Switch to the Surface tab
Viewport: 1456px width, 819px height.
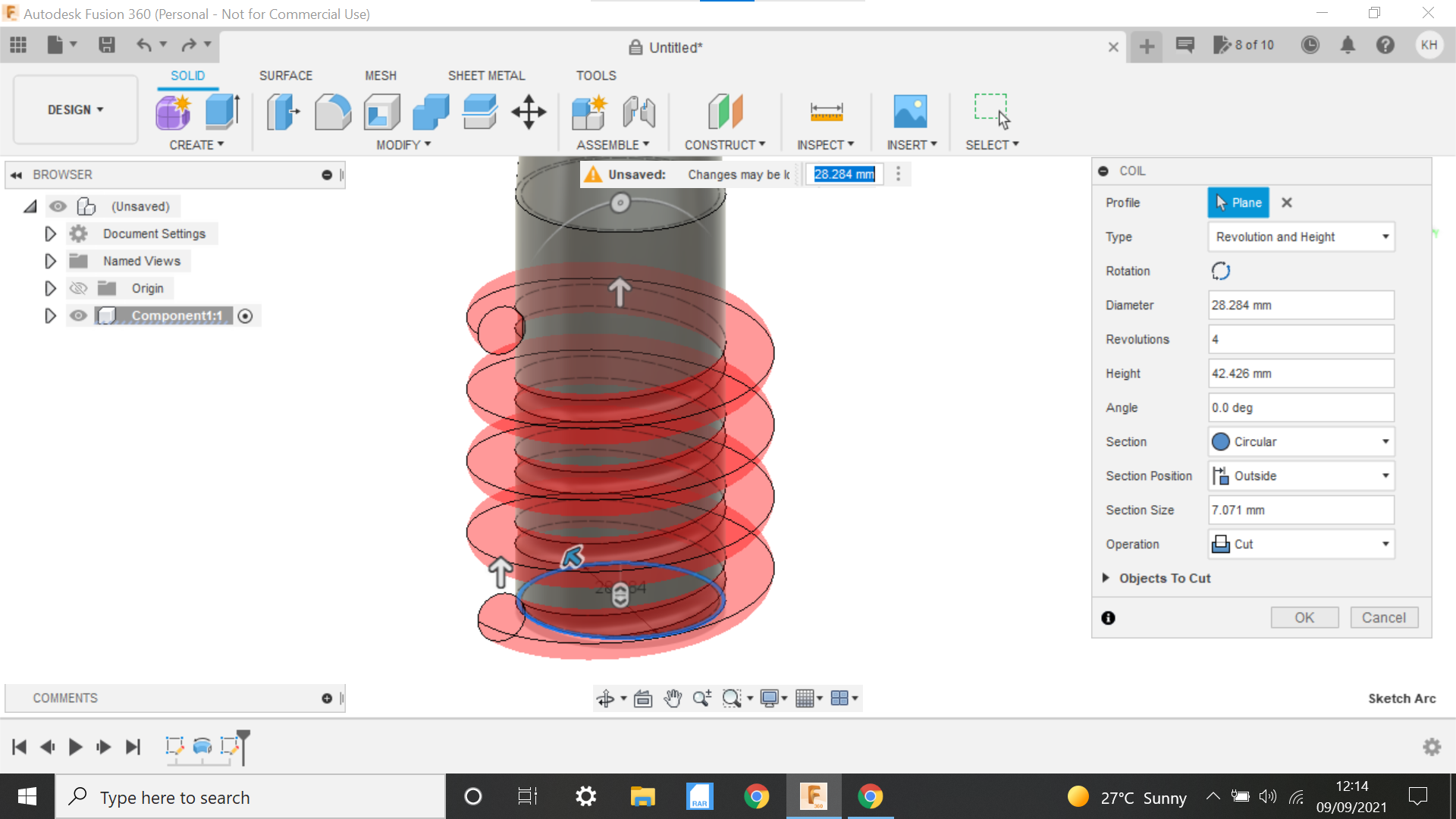[x=285, y=75]
